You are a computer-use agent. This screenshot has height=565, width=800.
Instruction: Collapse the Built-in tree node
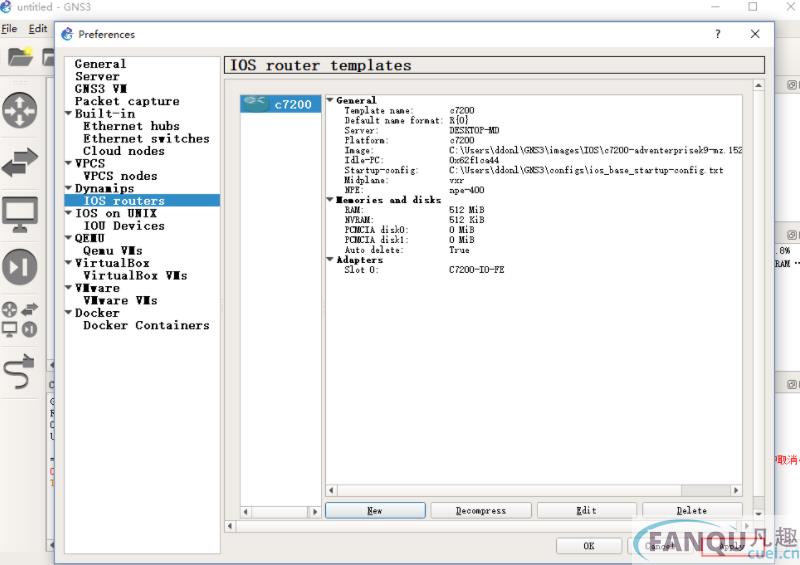click(x=69, y=113)
